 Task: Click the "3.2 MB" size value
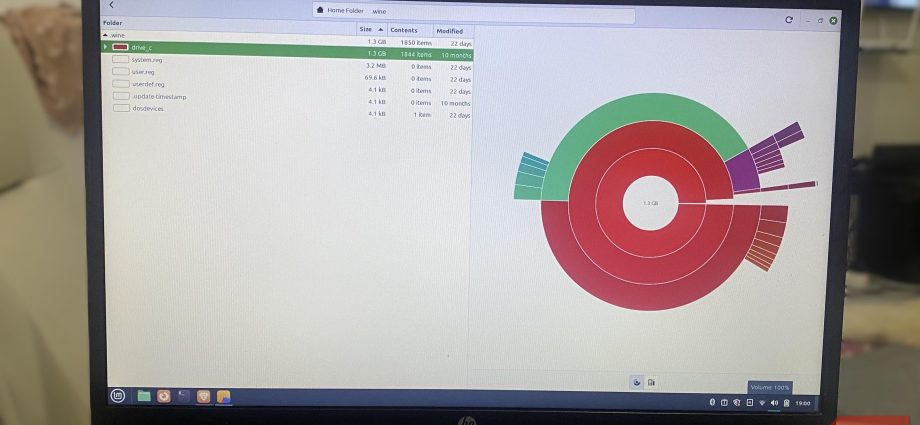(376, 66)
